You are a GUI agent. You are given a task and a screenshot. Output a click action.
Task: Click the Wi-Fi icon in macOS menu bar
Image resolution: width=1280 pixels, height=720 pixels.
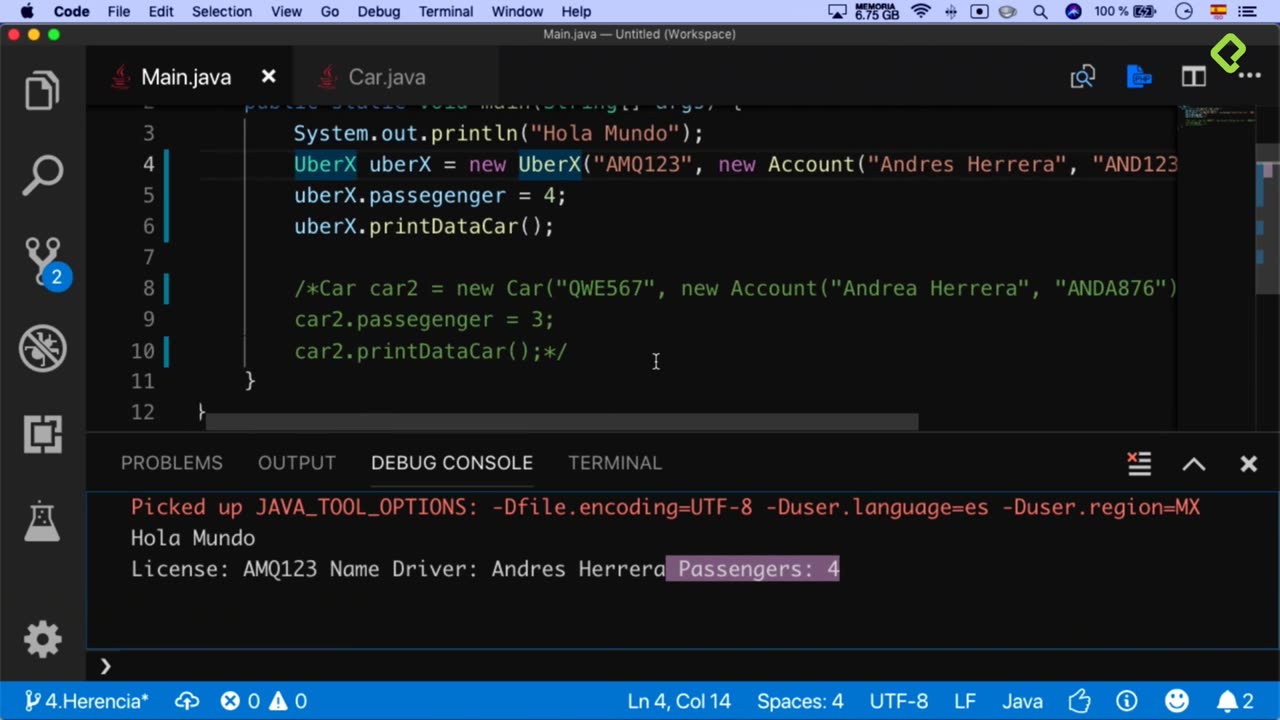point(921,12)
